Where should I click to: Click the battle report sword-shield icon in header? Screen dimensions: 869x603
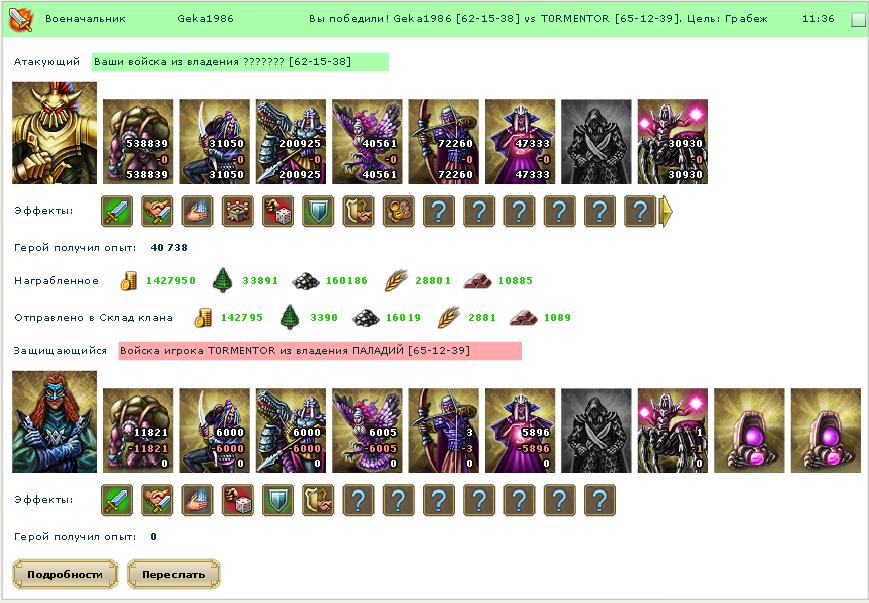coord(21,18)
